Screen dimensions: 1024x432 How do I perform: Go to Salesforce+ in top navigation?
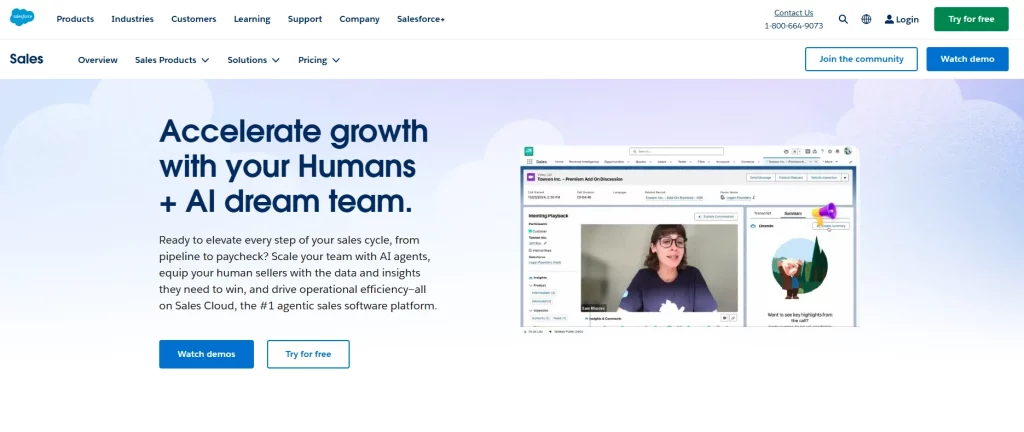tap(421, 19)
